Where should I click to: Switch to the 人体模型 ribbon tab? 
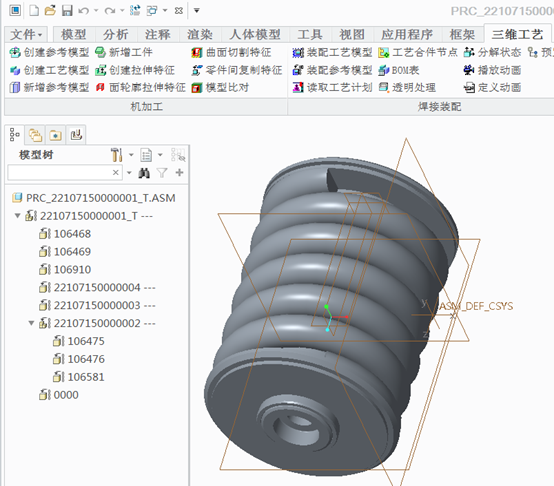255,35
